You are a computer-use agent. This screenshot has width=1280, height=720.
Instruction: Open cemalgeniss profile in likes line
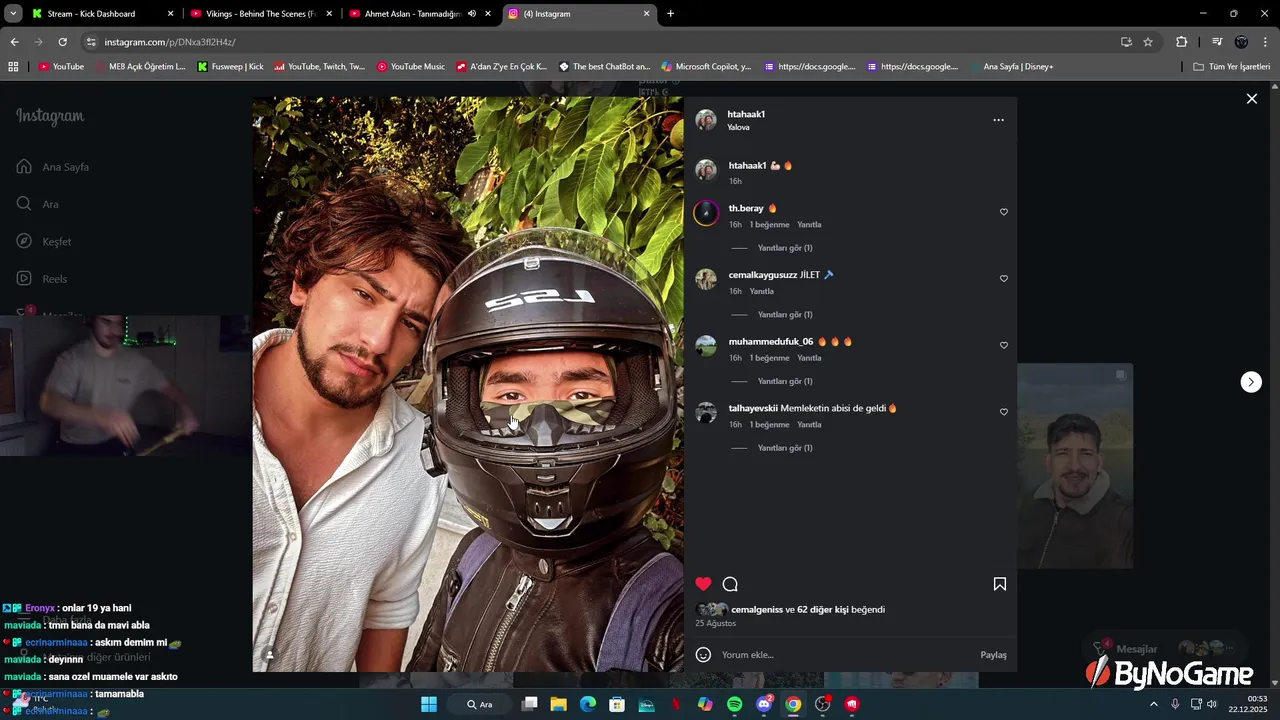[x=757, y=610]
